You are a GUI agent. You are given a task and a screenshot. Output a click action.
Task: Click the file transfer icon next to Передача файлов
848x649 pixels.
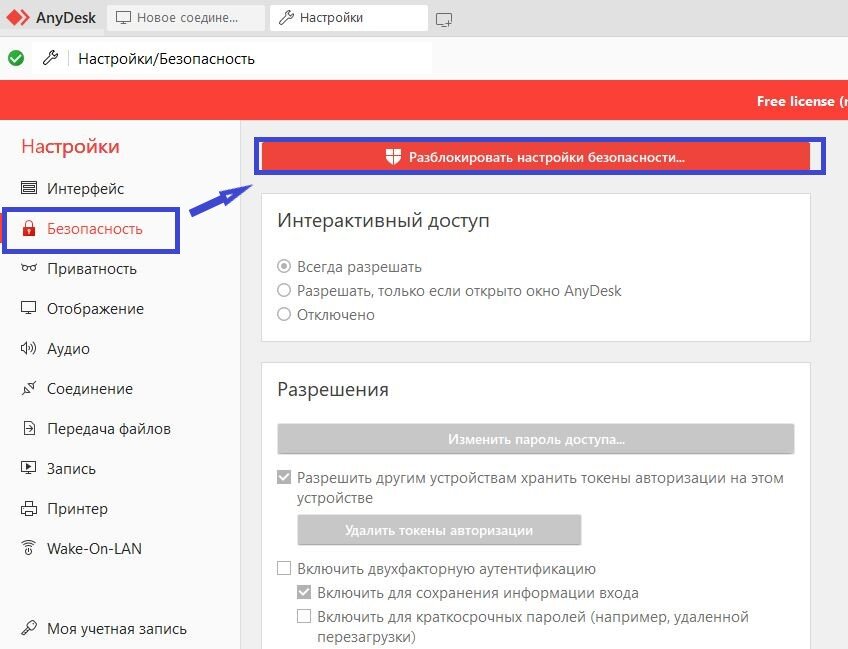click(29, 428)
